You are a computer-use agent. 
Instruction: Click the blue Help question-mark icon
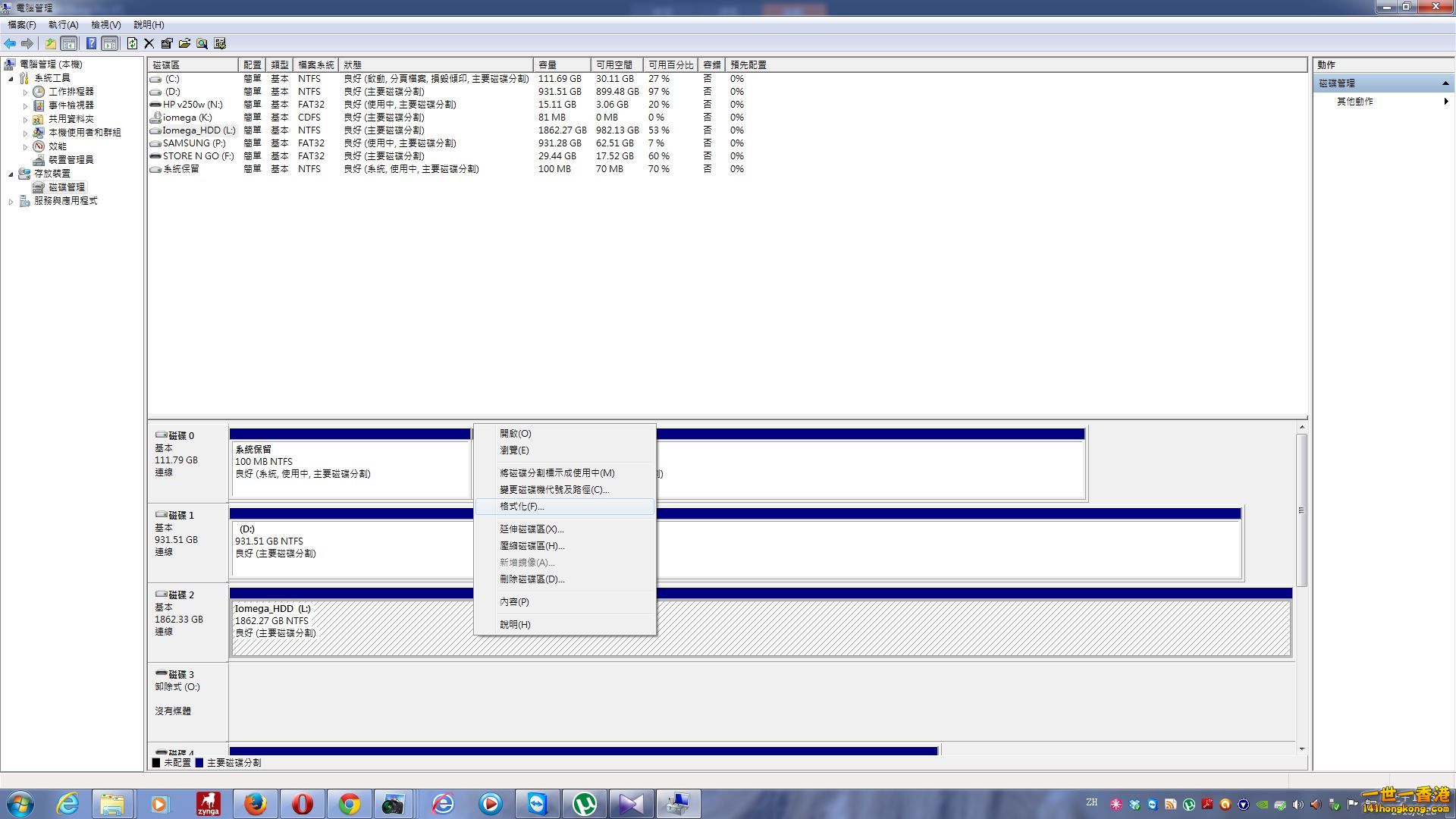tap(91, 43)
